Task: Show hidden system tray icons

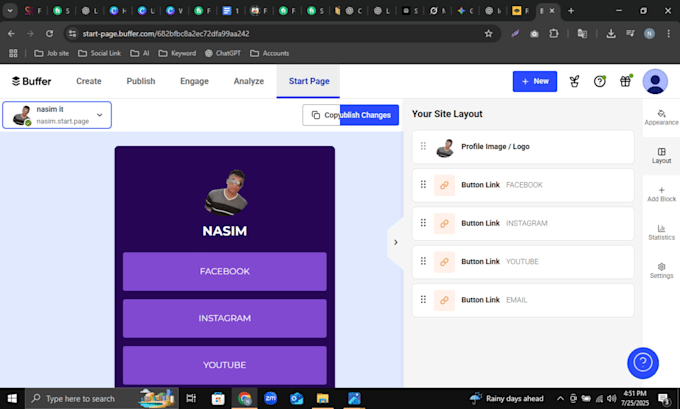Action: pyautogui.click(x=560, y=398)
